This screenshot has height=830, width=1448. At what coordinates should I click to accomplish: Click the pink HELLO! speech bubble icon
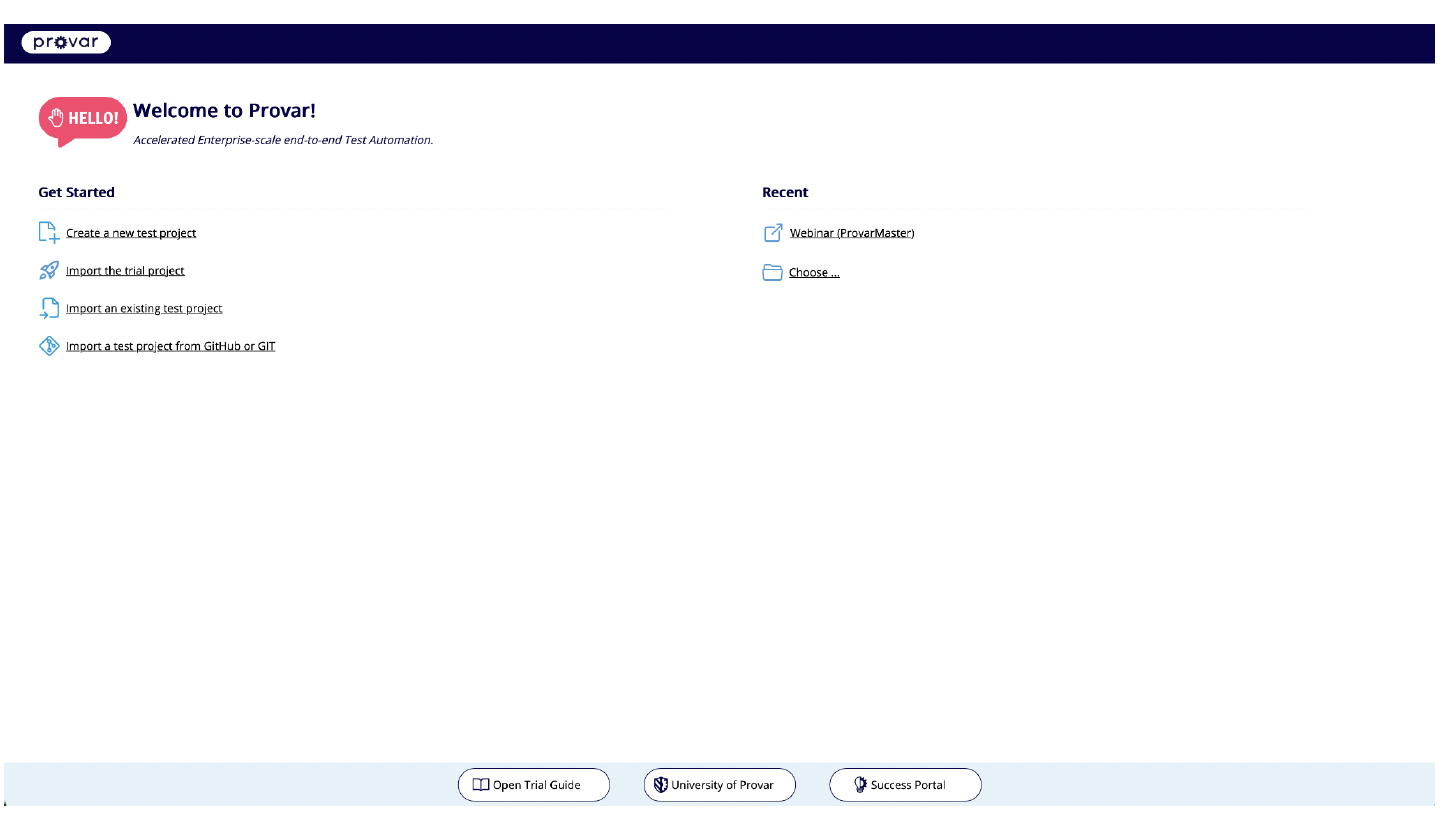[83, 121]
